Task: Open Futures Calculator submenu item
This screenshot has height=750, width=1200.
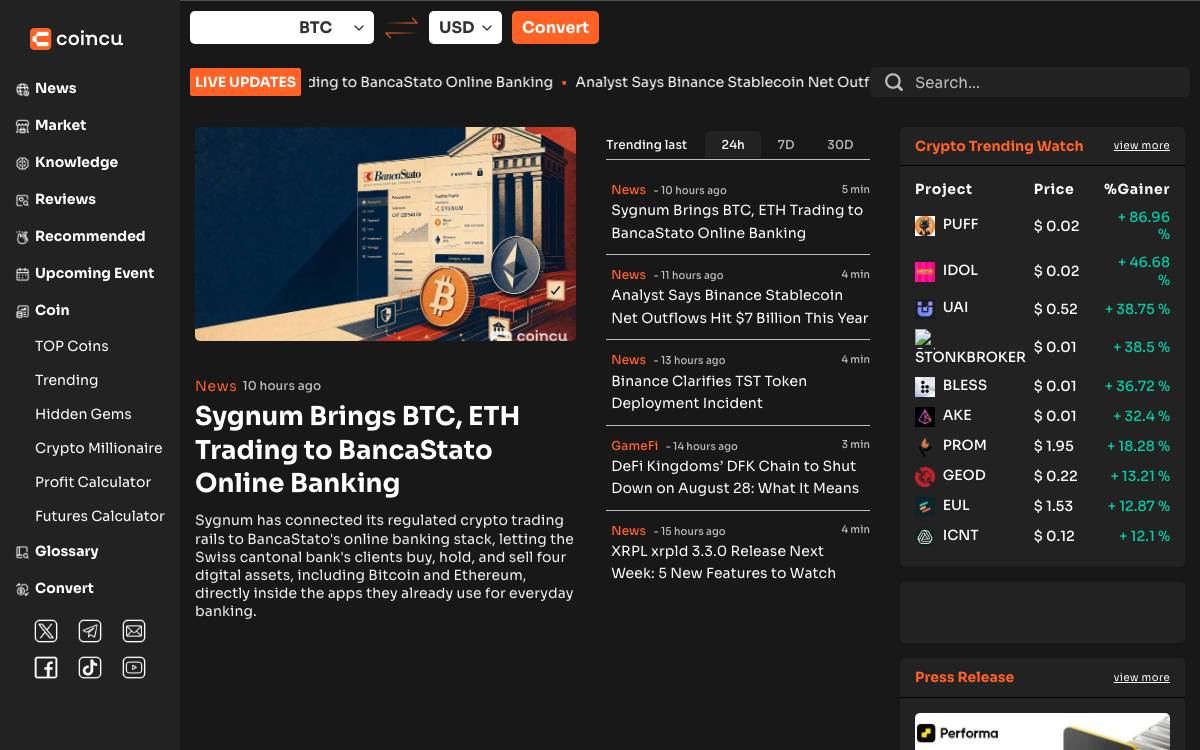Action: [x=100, y=516]
